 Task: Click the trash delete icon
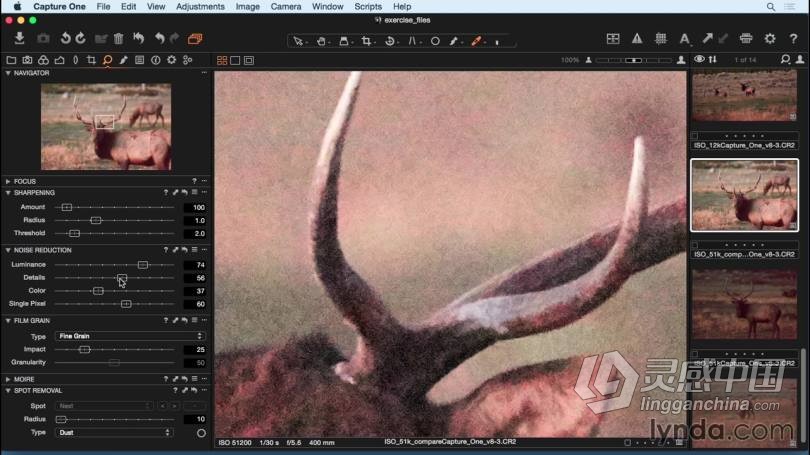[x=118, y=39]
